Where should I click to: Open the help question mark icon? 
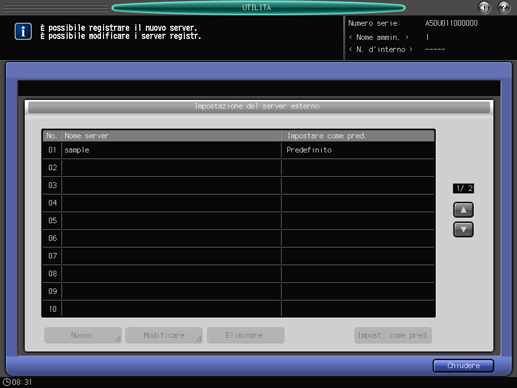point(504,7)
